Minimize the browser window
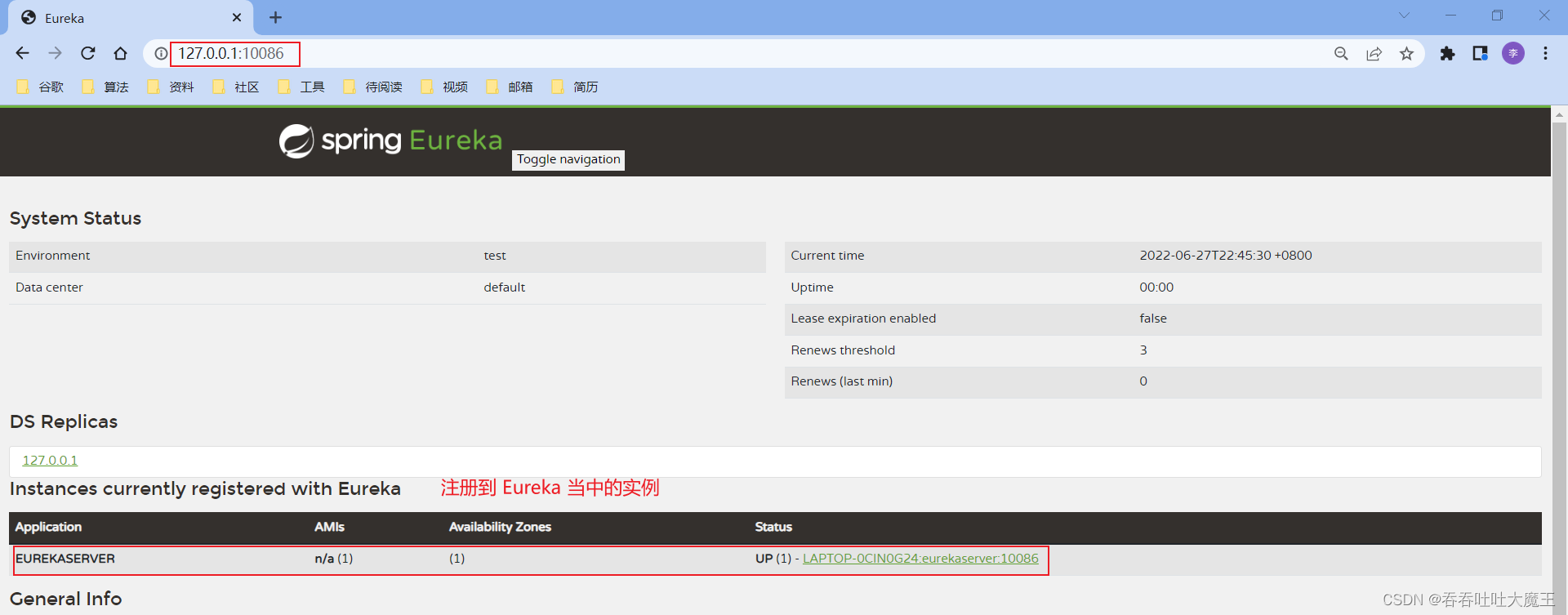Image resolution: width=1568 pixels, height=615 pixels. point(1450,16)
